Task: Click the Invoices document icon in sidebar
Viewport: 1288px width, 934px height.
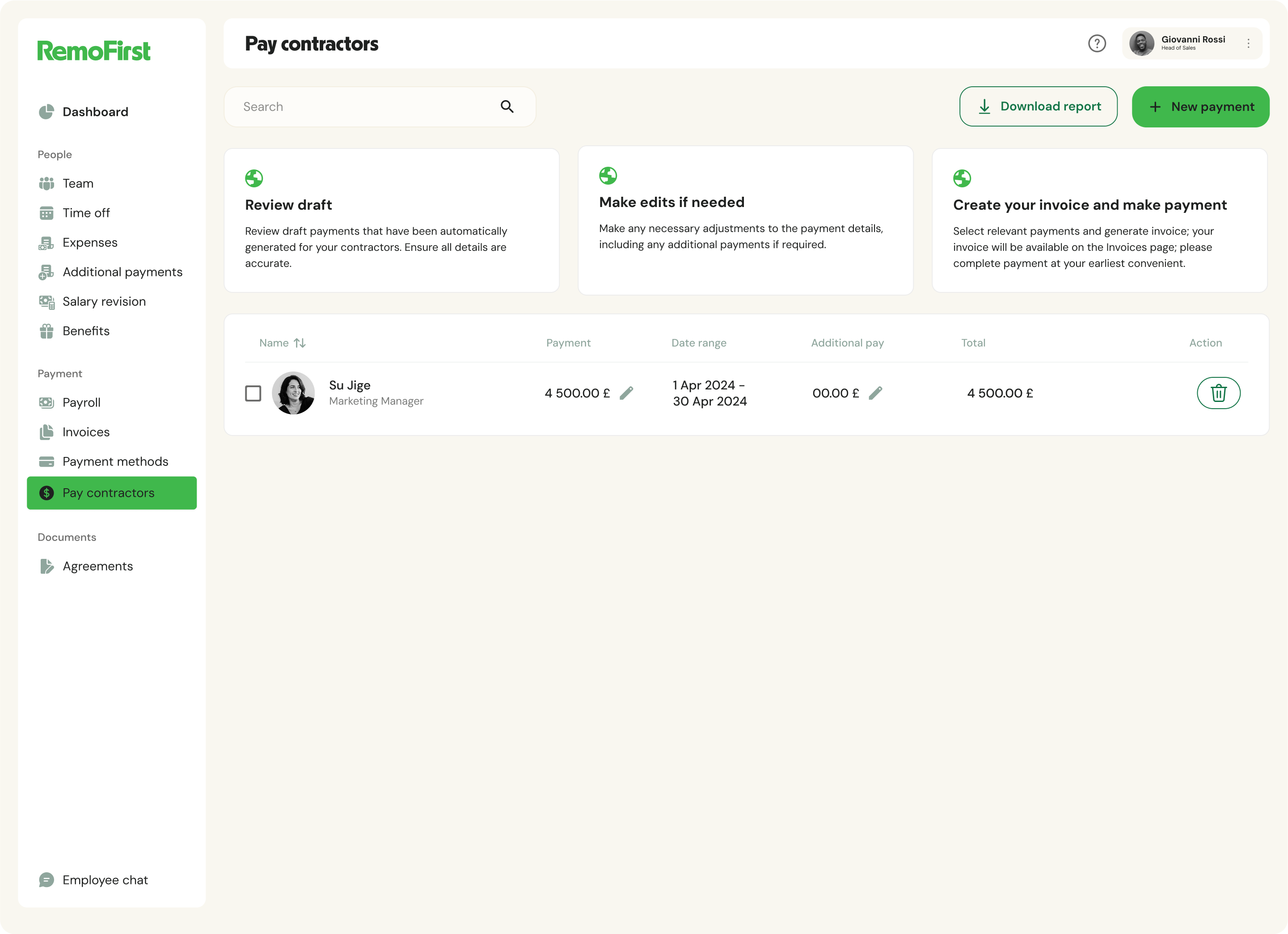Action: pyautogui.click(x=46, y=432)
